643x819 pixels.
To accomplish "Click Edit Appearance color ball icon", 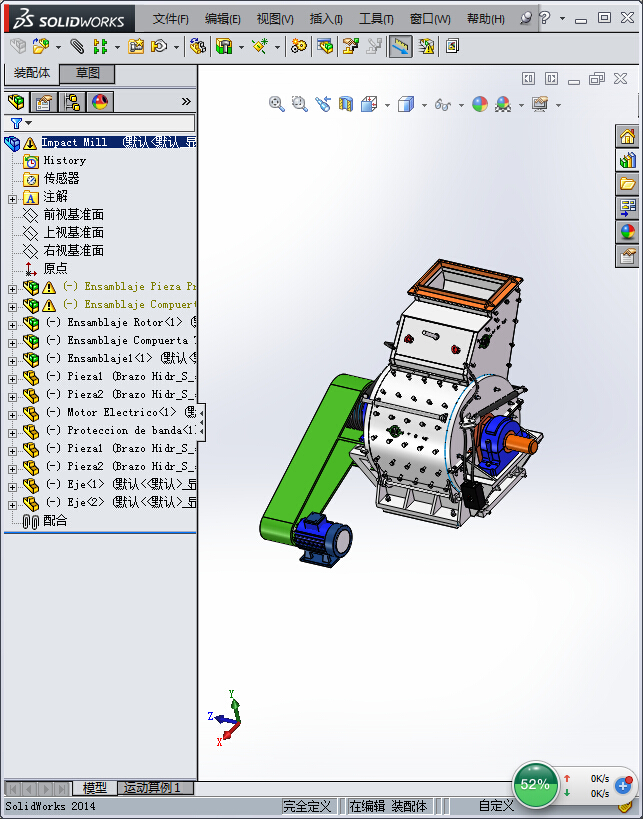I will pos(480,104).
